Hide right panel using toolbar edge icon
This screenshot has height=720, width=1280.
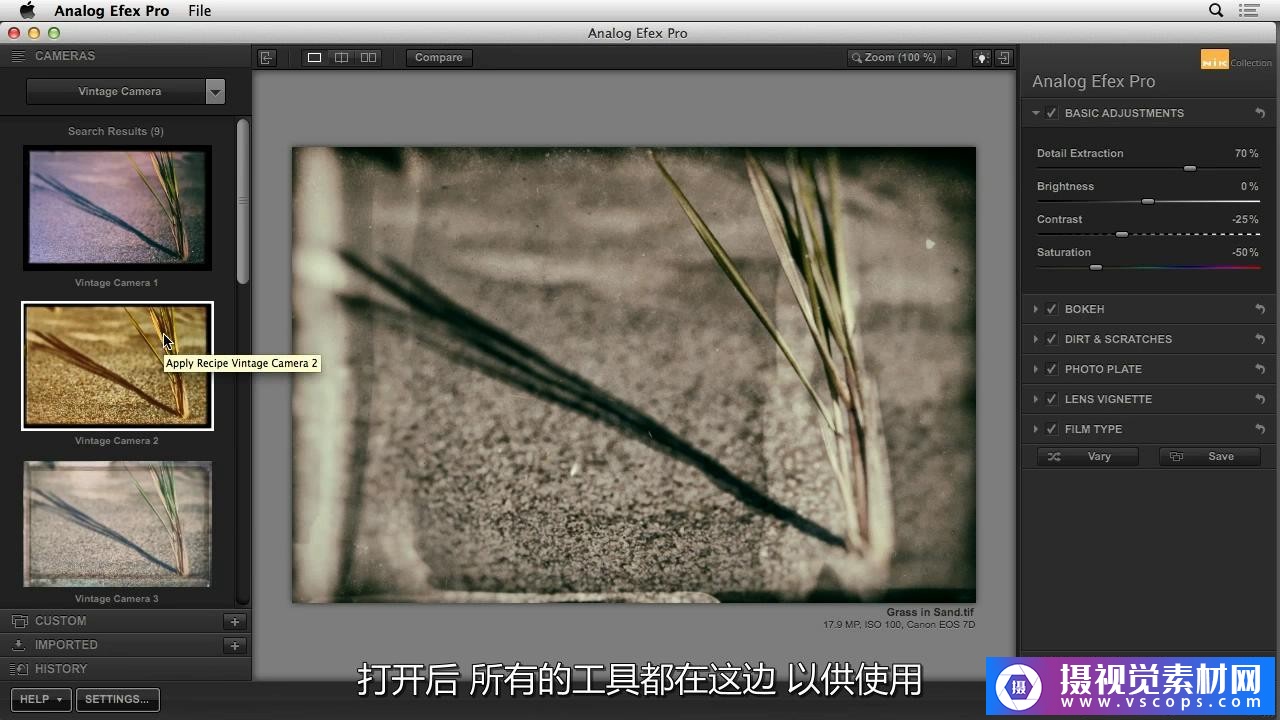(x=1003, y=58)
